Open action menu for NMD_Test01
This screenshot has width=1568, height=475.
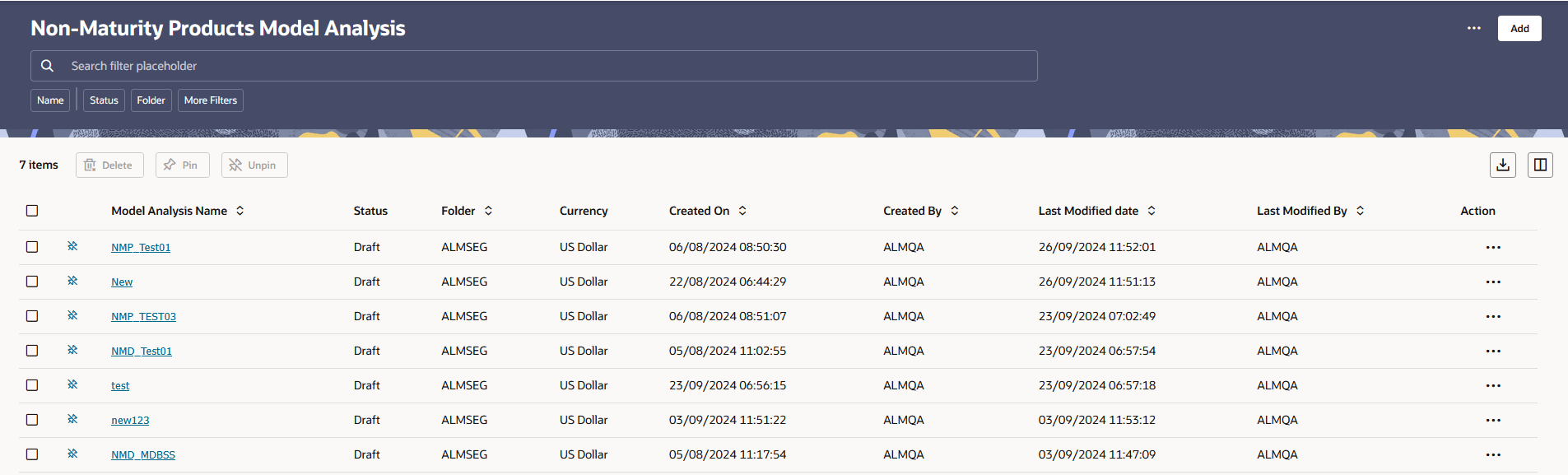click(1493, 351)
